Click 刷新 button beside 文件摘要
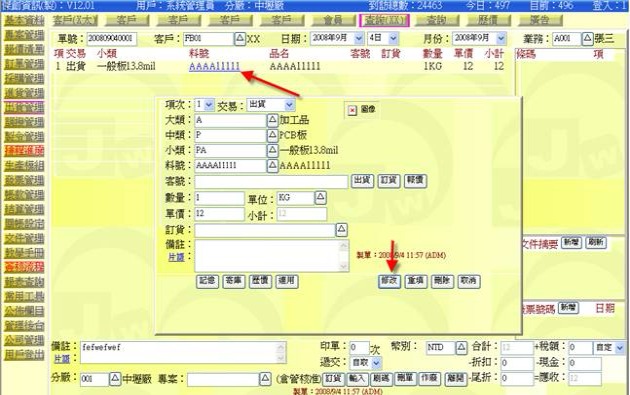630x395 pixels. pyautogui.click(x=596, y=243)
